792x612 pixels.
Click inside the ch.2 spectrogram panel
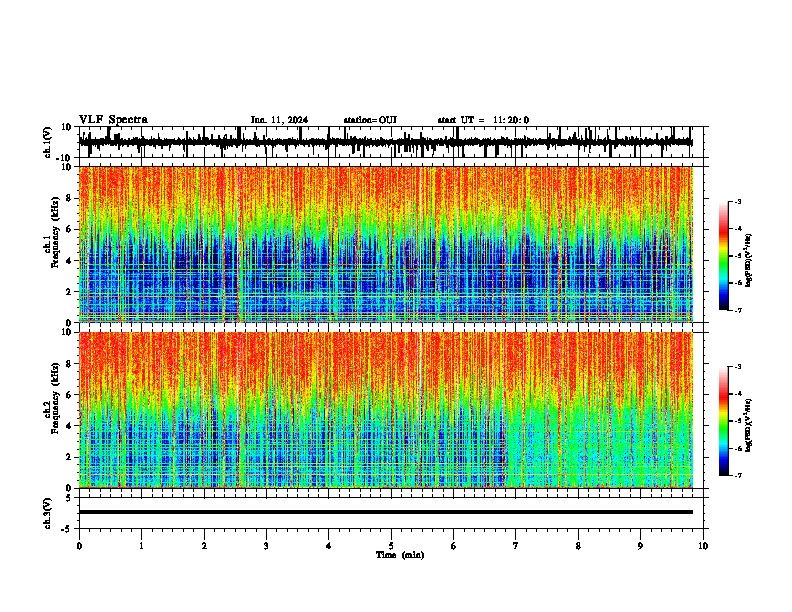(385, 410)
